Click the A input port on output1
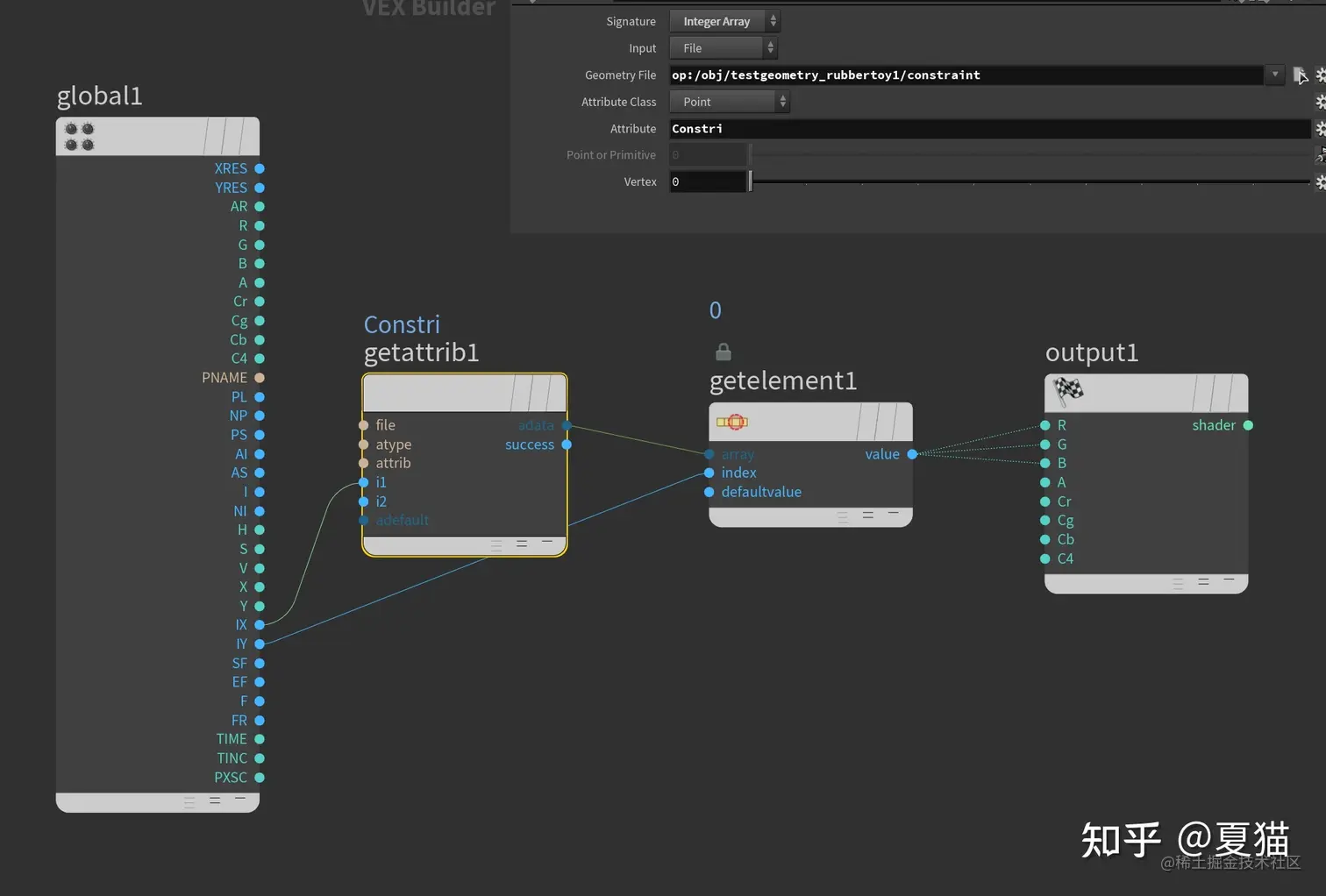 [x=1045, y=482]
